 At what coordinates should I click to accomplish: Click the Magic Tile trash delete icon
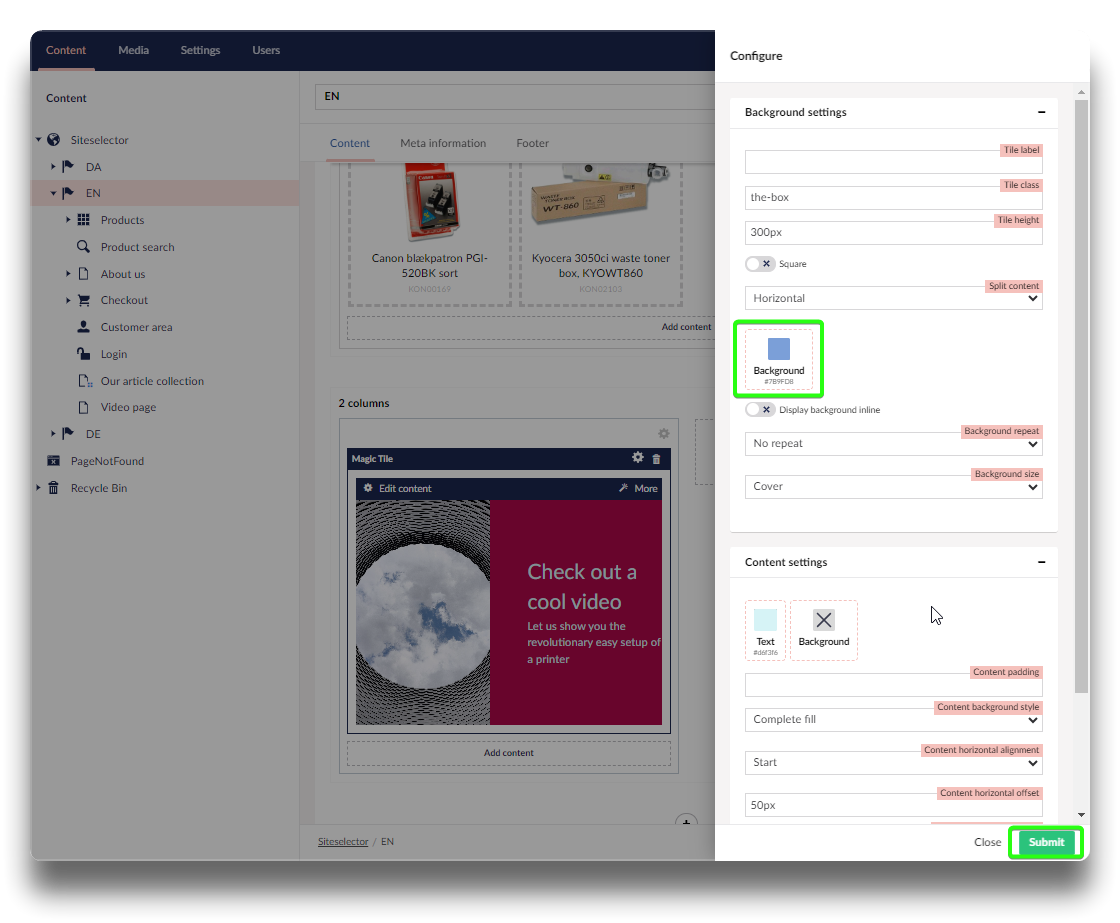click(x=657, y=459)
